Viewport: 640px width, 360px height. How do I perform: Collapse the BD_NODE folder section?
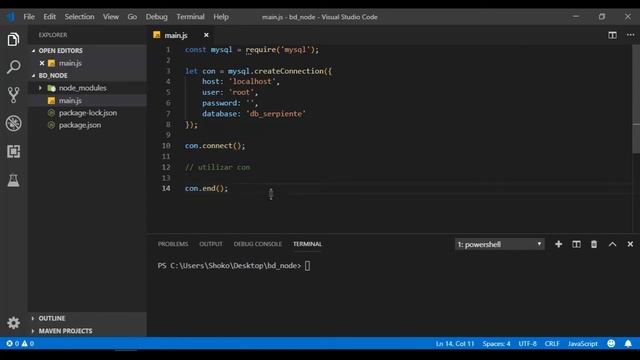33,76
